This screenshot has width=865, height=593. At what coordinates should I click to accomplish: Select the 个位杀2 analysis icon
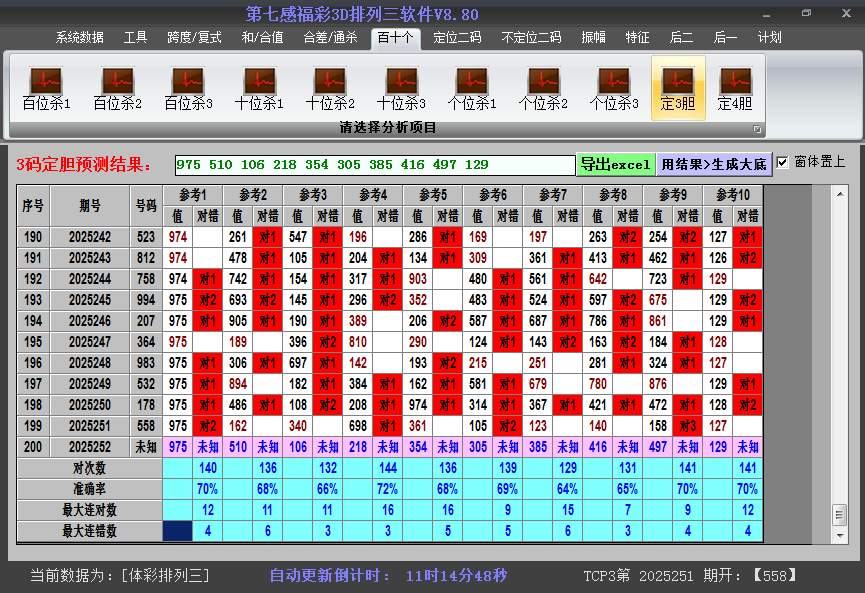click(543, 88)
